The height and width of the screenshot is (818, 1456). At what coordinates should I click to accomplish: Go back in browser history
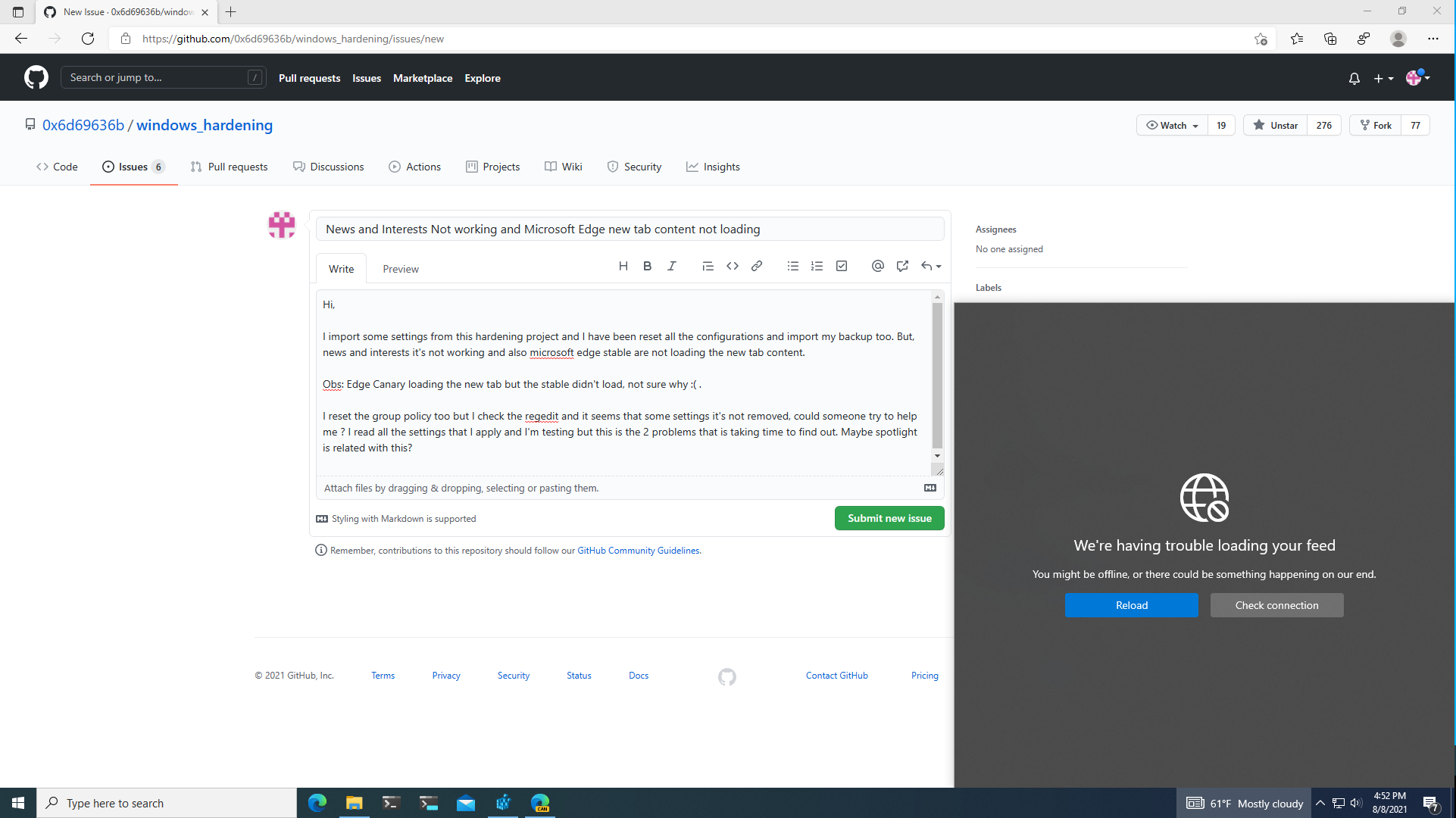pos(21,39)
